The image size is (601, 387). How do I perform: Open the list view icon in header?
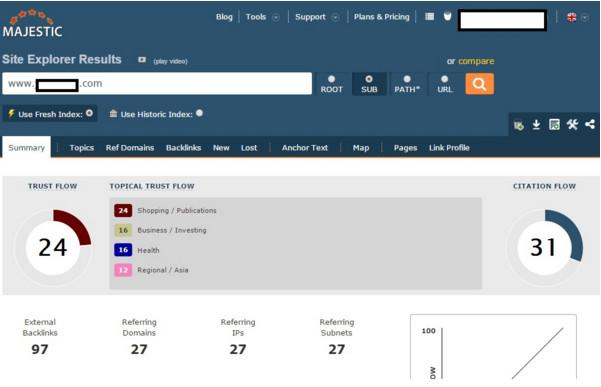coord(430,16)
